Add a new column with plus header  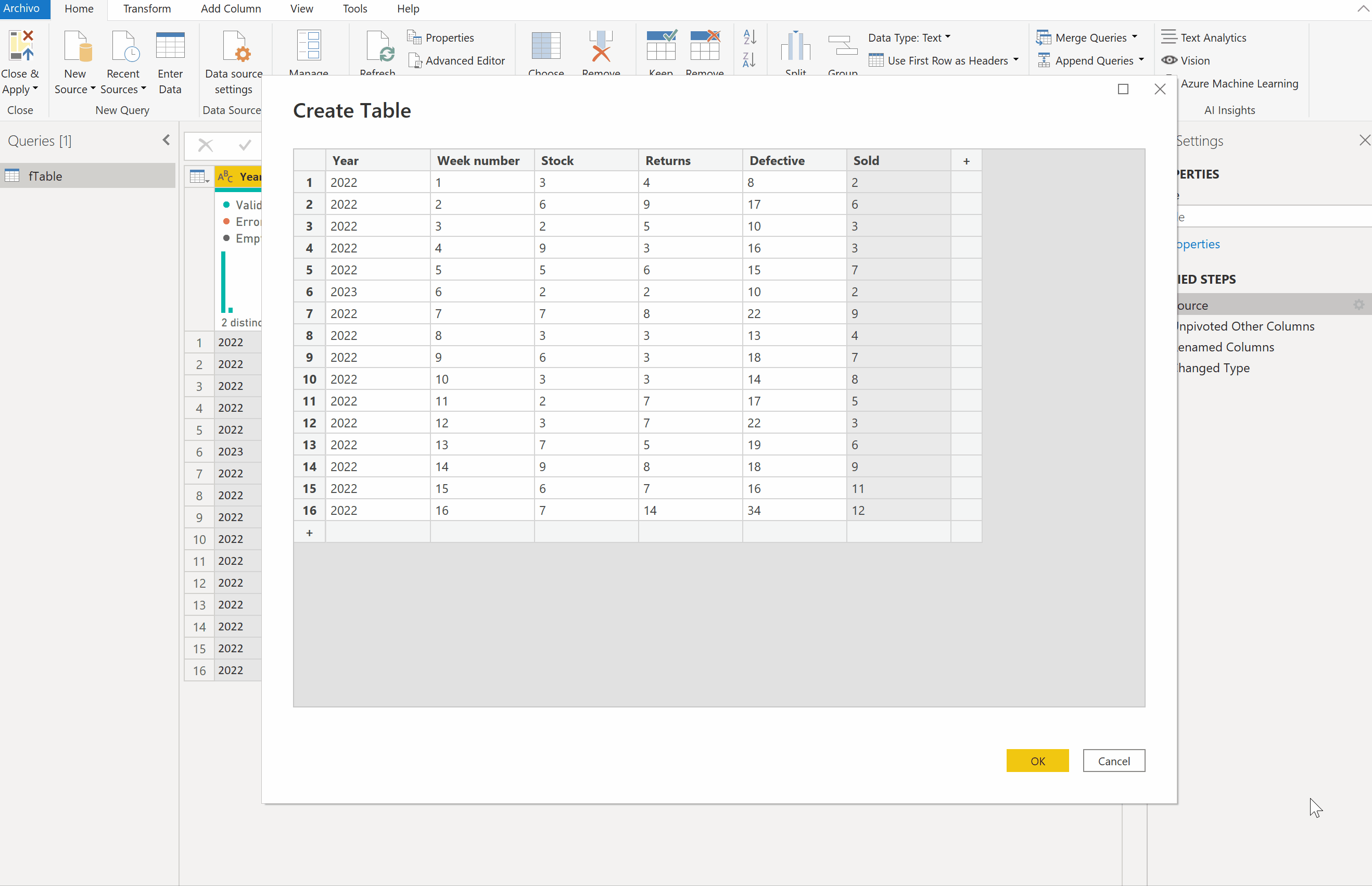coord(967,161)
